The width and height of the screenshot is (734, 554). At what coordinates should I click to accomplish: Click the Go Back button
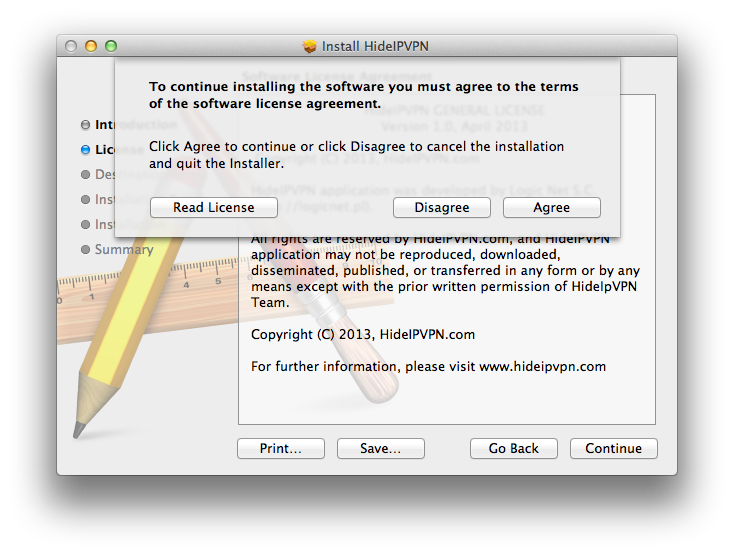tap(514, 449)
